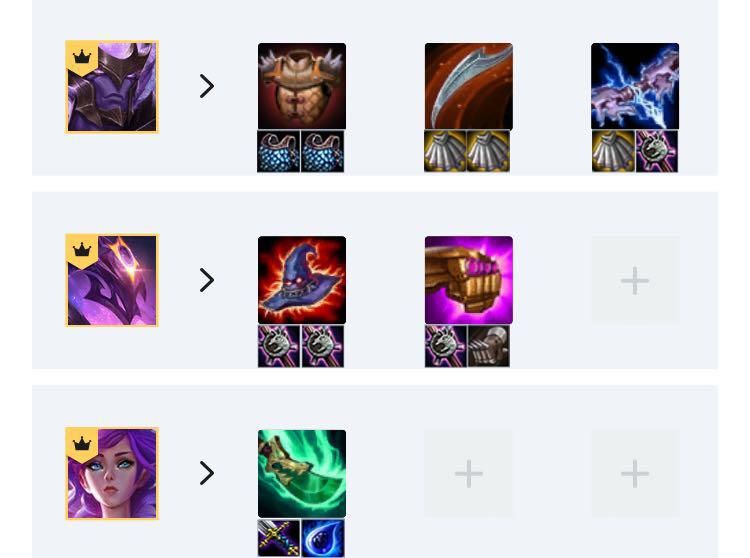
Task: Add third item for purple-haired champion
Action: click(635, 473)
